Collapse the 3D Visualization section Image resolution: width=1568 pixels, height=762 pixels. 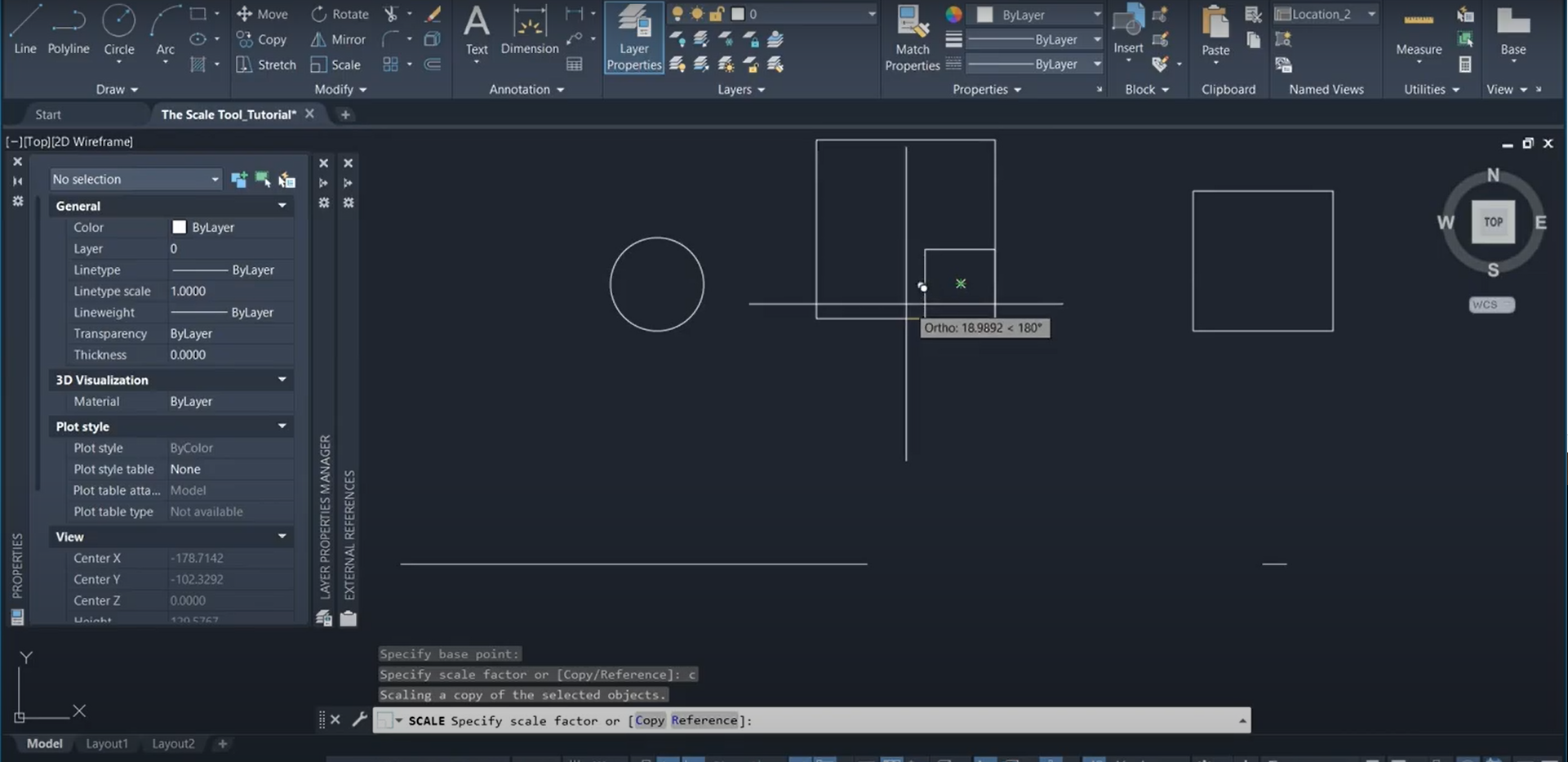tap(282, 380)
